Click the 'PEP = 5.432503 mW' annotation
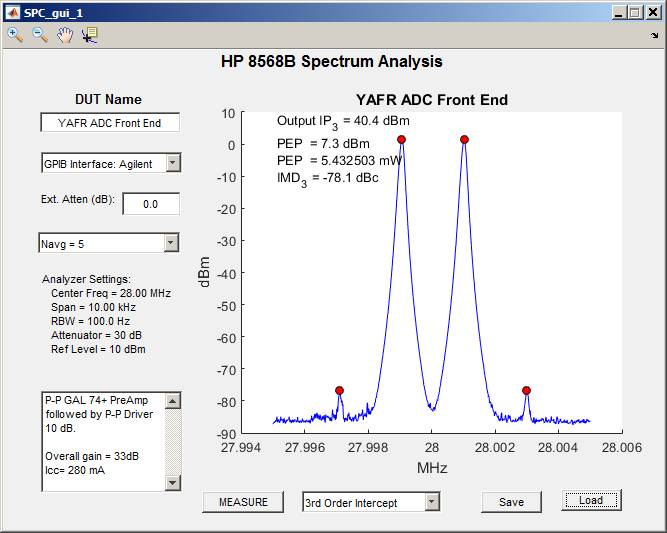This screenshot has height=533, width=667. click(x=339, y=161)
